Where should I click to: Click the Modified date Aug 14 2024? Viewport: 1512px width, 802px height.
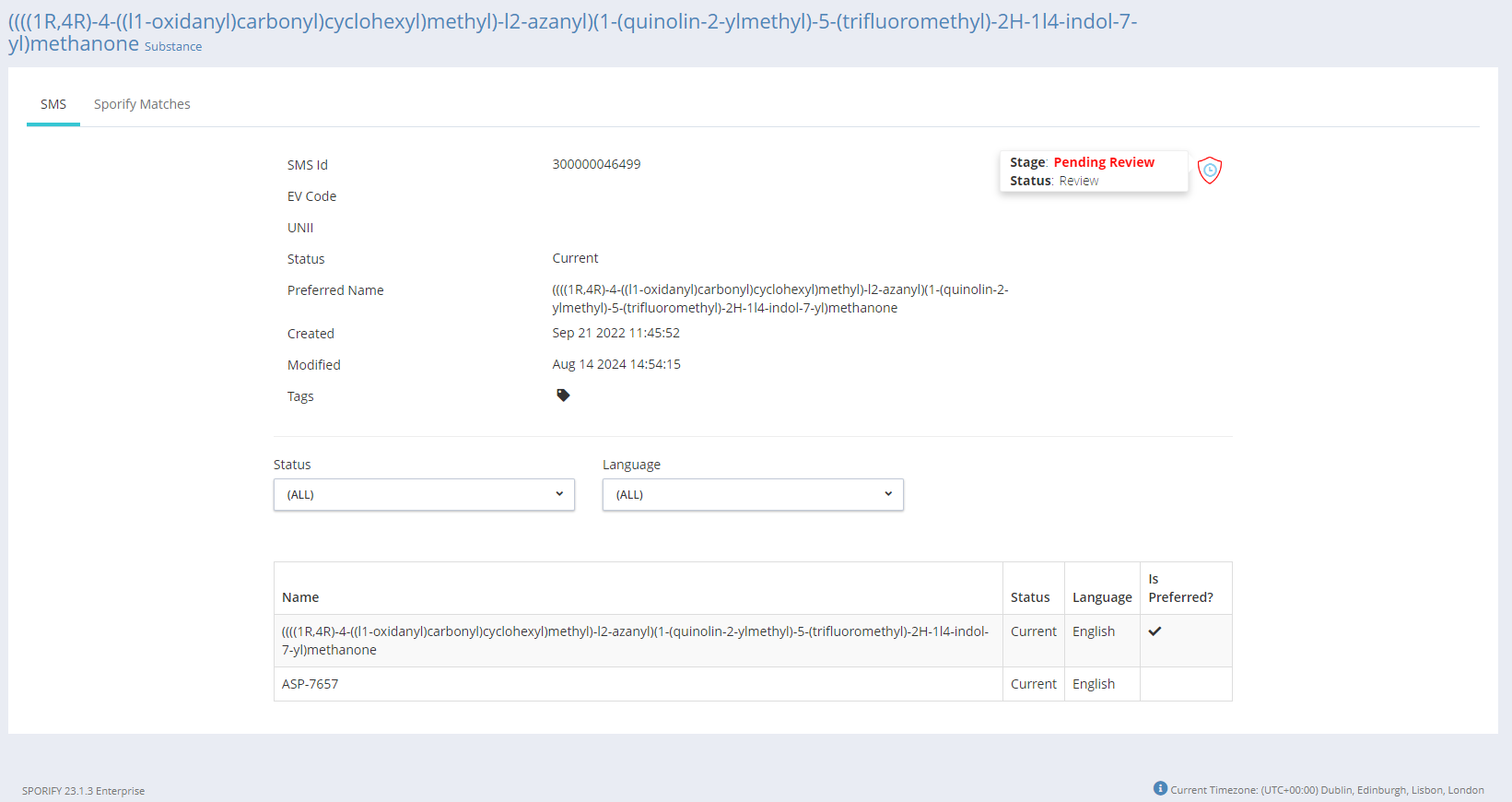(616, 364)
